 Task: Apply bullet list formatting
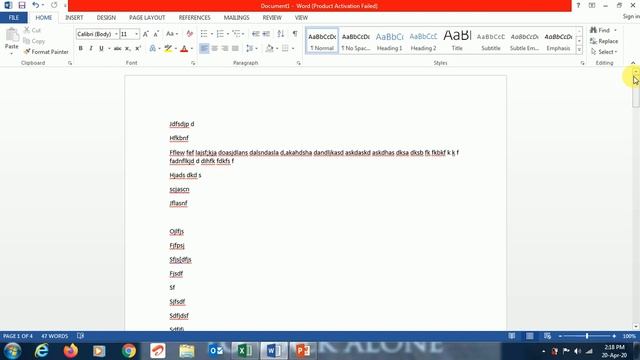tap(204, 34)
